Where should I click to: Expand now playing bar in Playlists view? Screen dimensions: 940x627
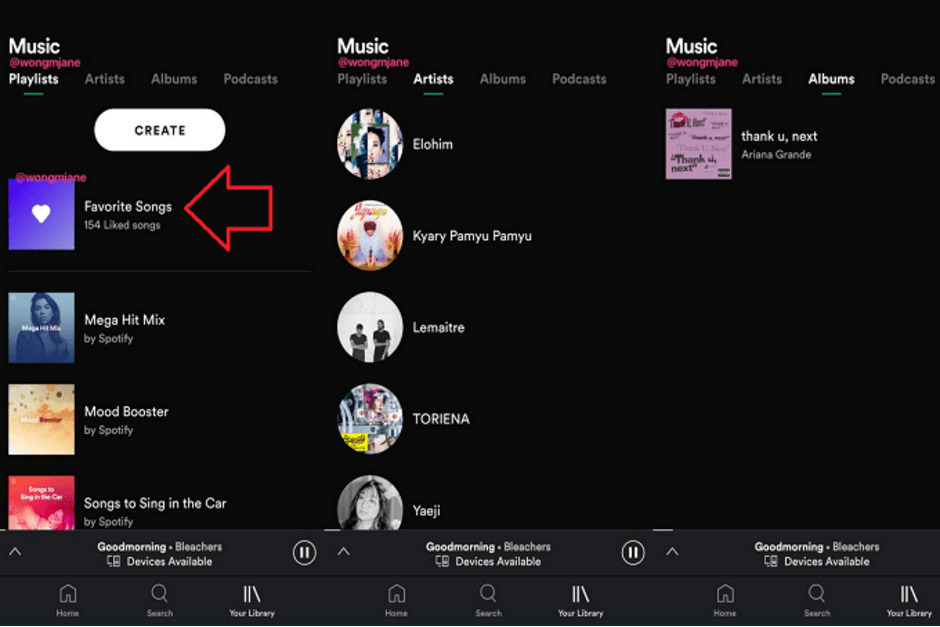pyautogui.click(x=15, y=552)
